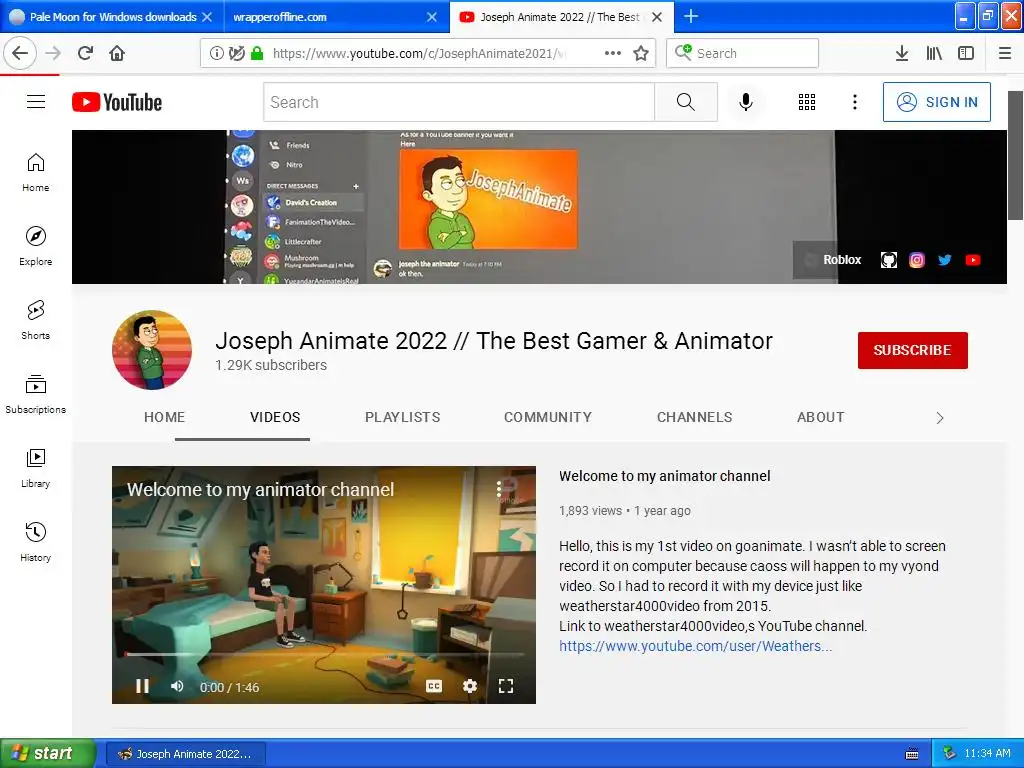Toggle closed captions on trailer video
The image size is (1024, 768).
pos(434,686)
